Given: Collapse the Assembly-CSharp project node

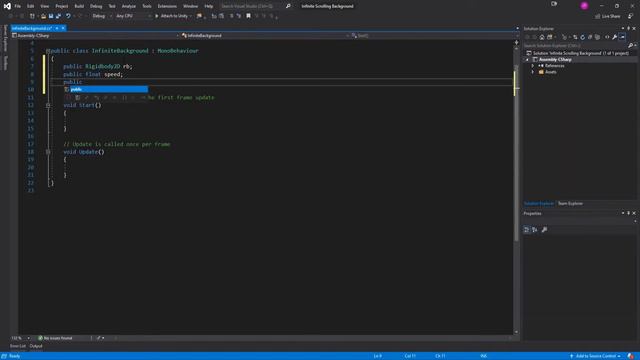Looking at the screenshot, I should [x=527, y=60].
